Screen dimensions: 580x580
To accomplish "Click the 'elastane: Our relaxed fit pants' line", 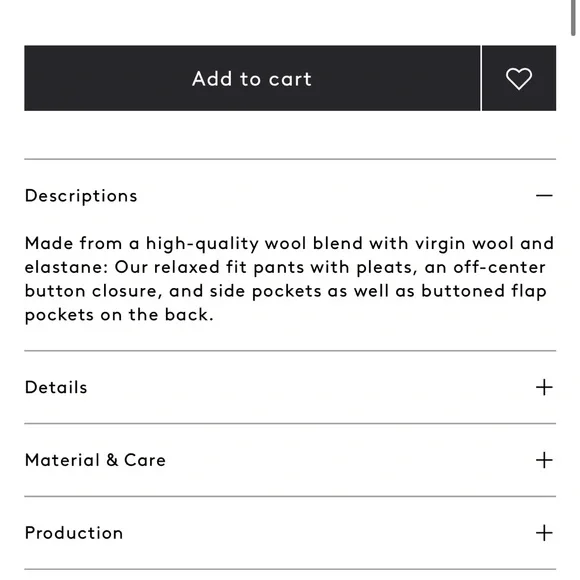I will pyautogui.click(x=285, y=267).
